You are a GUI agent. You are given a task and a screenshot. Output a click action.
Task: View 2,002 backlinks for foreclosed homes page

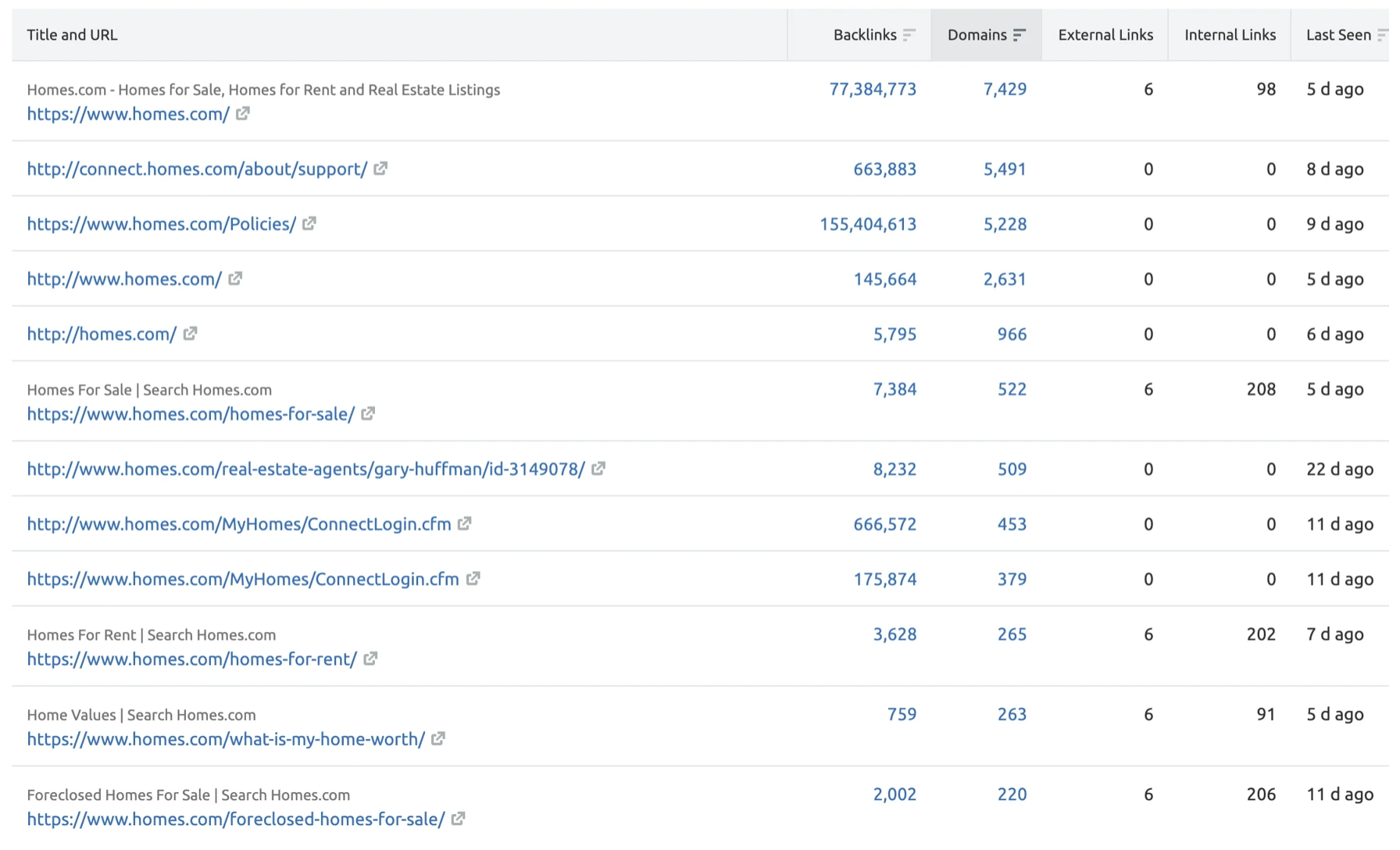click(x=895, y=794)
